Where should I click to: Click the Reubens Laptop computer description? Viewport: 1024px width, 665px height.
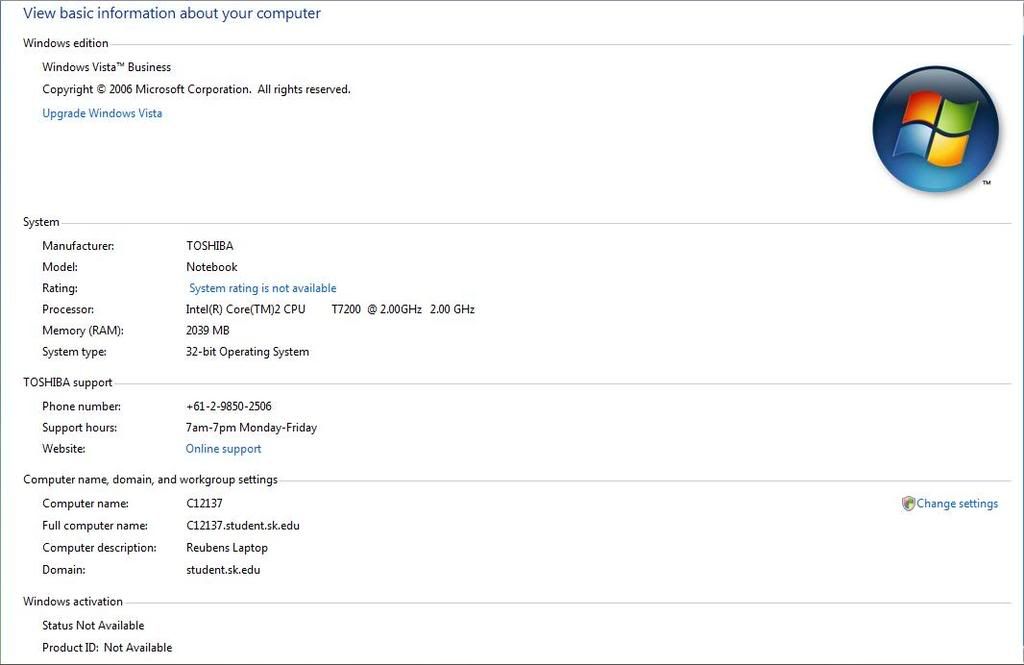(227, 547)
